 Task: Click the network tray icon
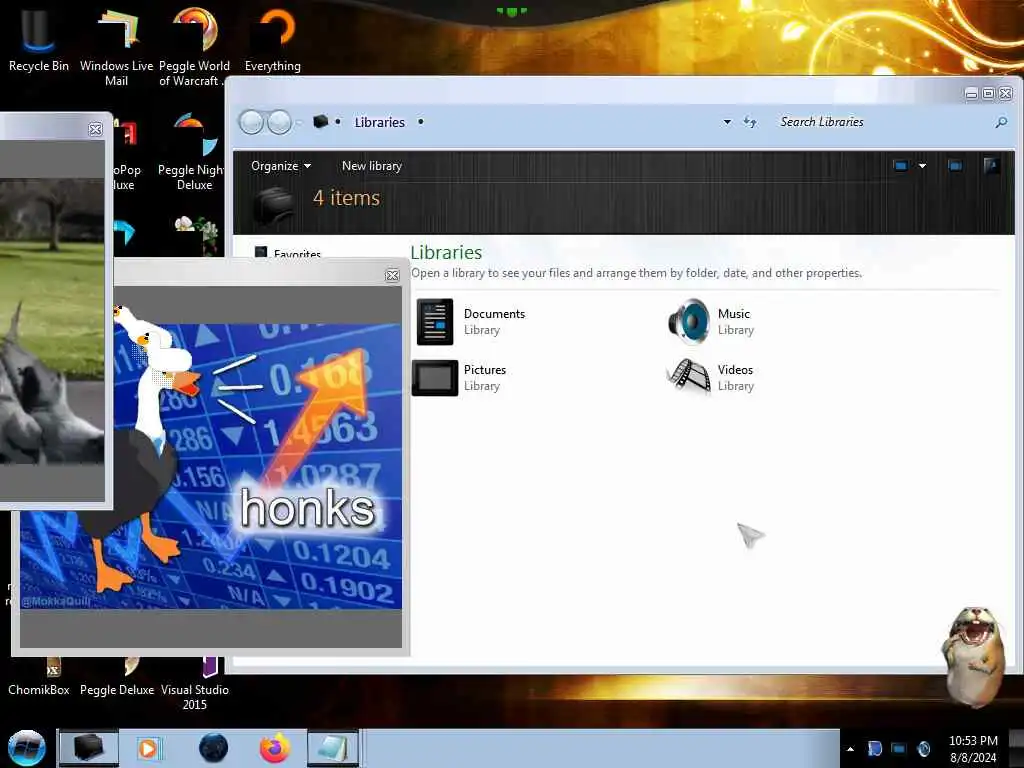click(x=899, y=748)
